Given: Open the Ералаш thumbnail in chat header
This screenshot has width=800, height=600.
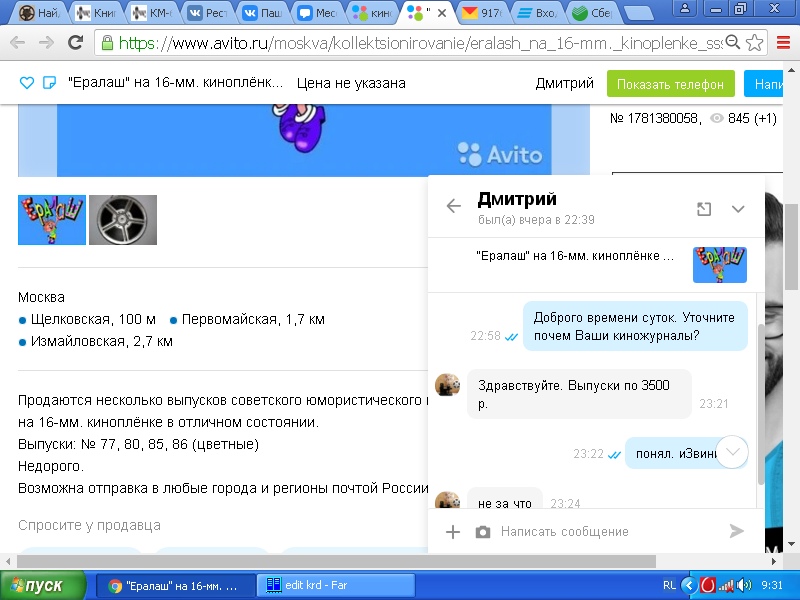Looking at the screenshot, I should (719, 265).
